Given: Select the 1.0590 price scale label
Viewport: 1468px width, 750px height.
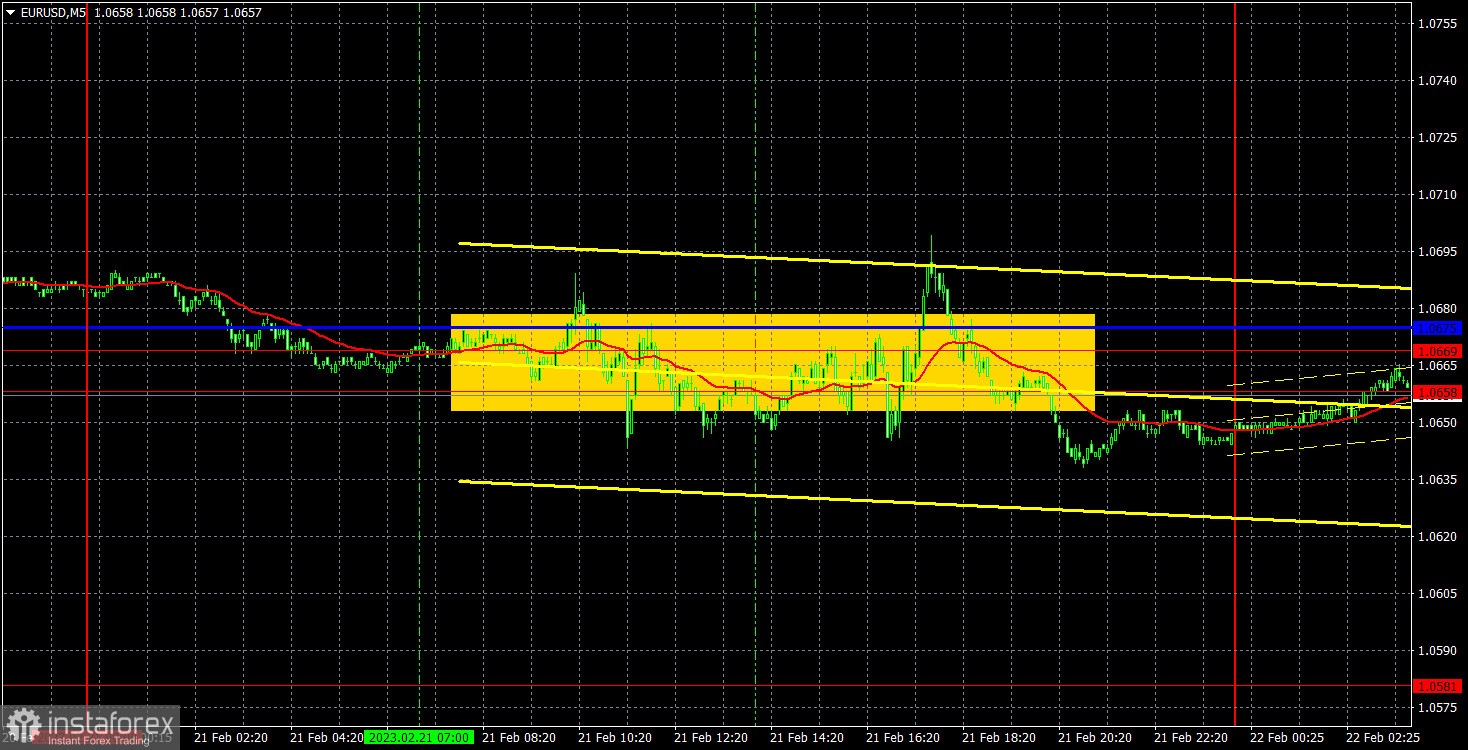Looking at the screenshot, I should (1436, 651).
